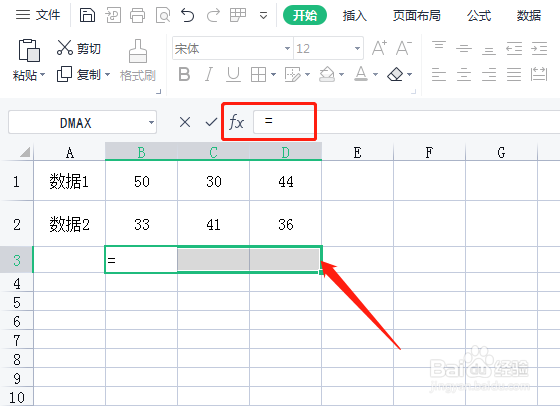Select row 5 header
This screenshot has height=406, width=560.
tap(17, 302)
